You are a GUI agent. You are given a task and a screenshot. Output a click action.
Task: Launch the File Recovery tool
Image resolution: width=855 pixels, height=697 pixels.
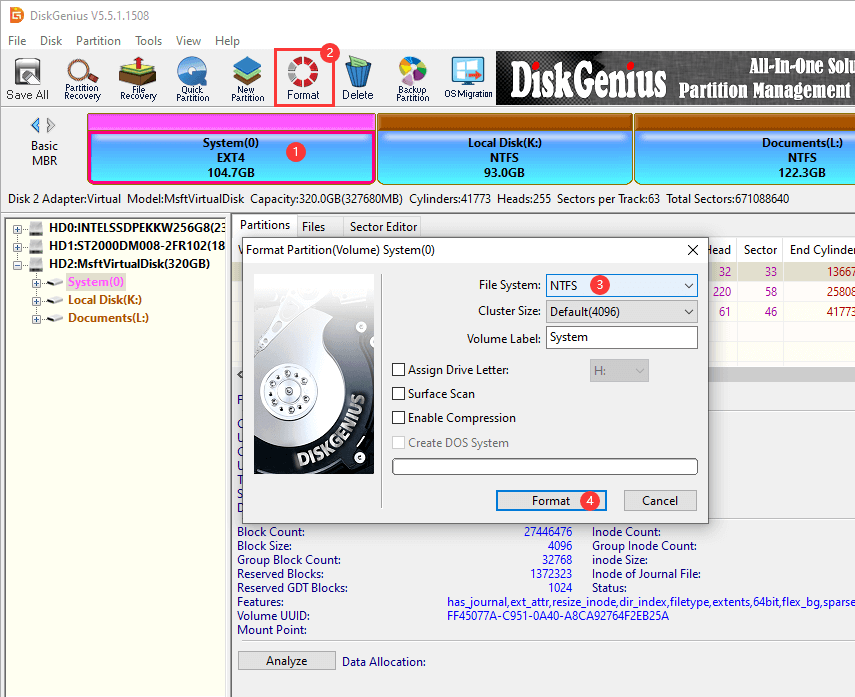[x=138, y=78]
